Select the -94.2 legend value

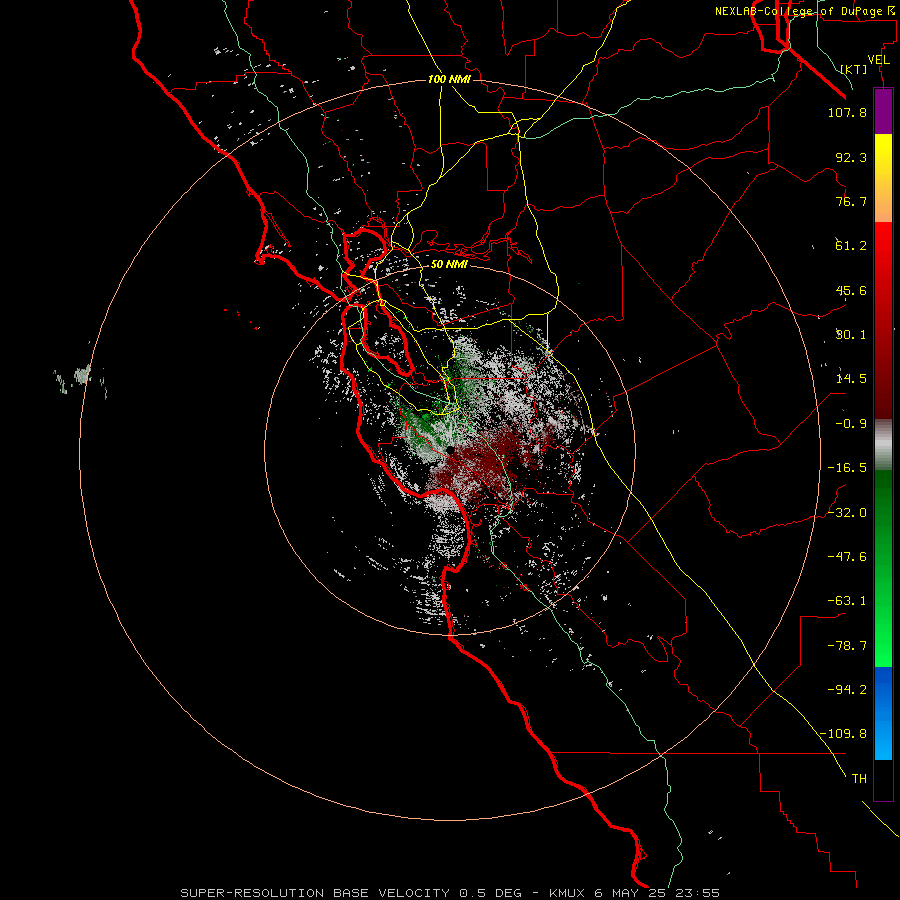847,689
